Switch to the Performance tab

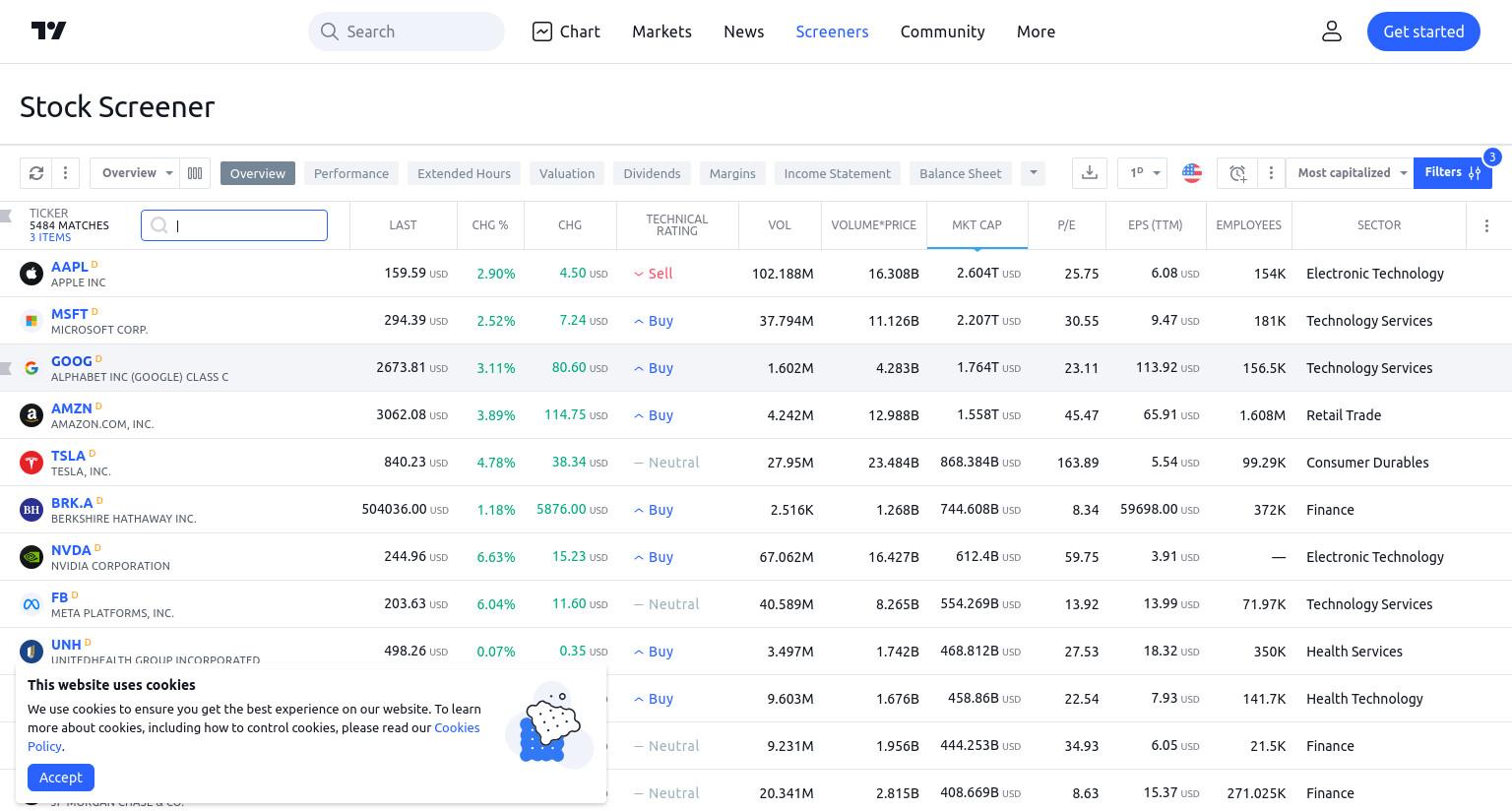(x=351, y=173)
